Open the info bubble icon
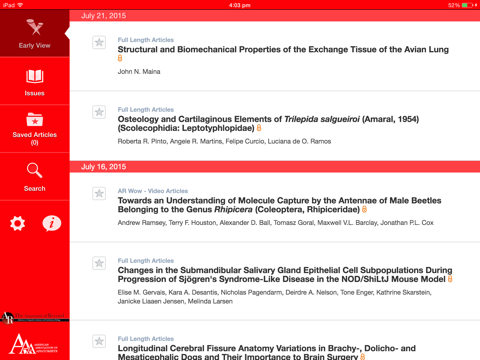The width and height of the screenshot is (480, 360). (52, 223)
